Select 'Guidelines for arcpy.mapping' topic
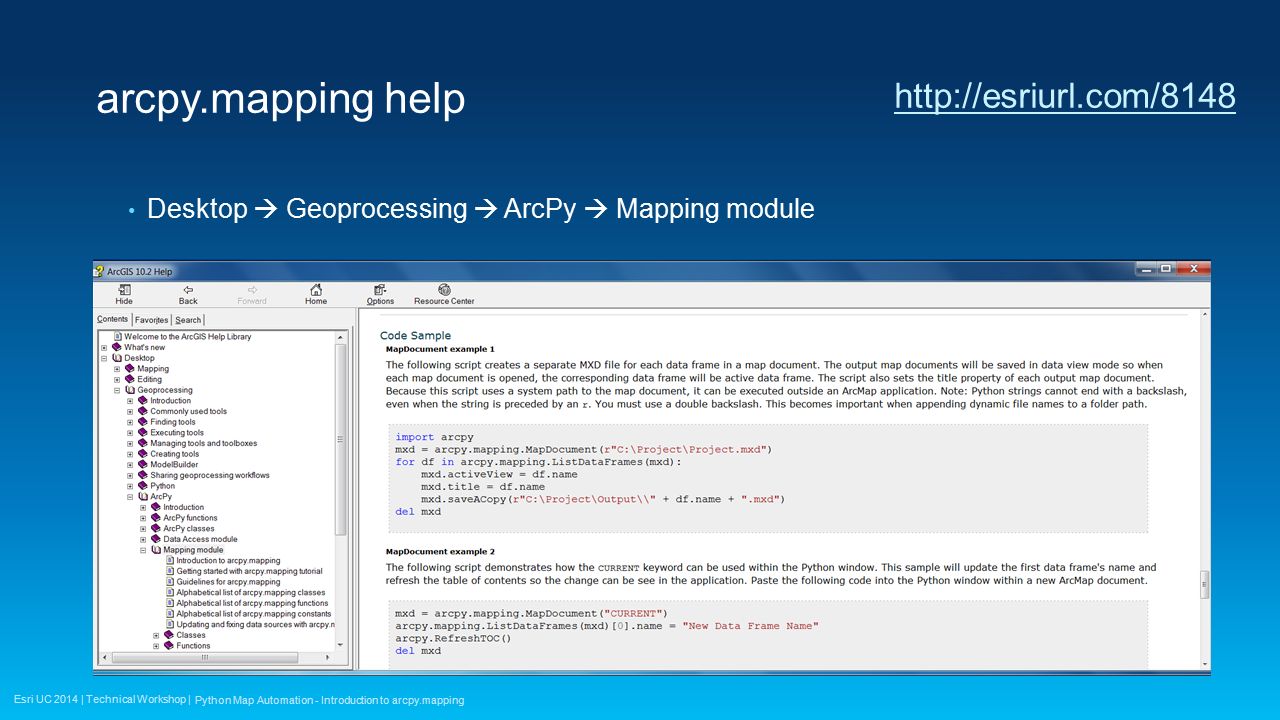This screenshot has height=720, width=1280. [228, 582]
